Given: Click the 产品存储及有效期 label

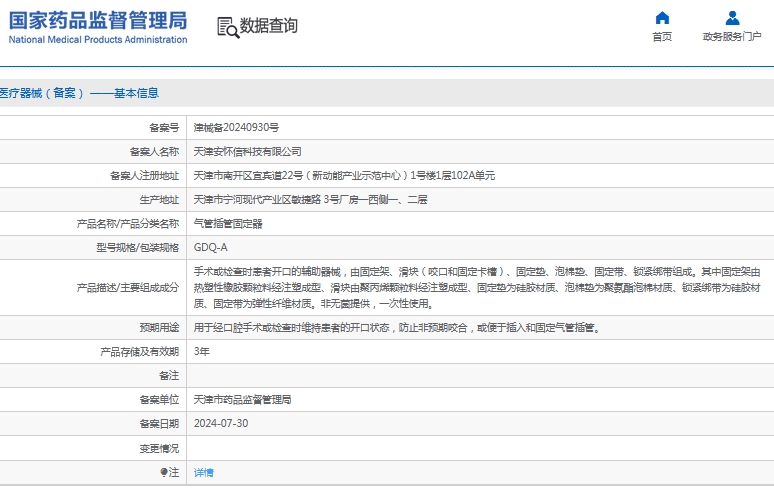Looking at the screenshot, I should coord(139,351).
